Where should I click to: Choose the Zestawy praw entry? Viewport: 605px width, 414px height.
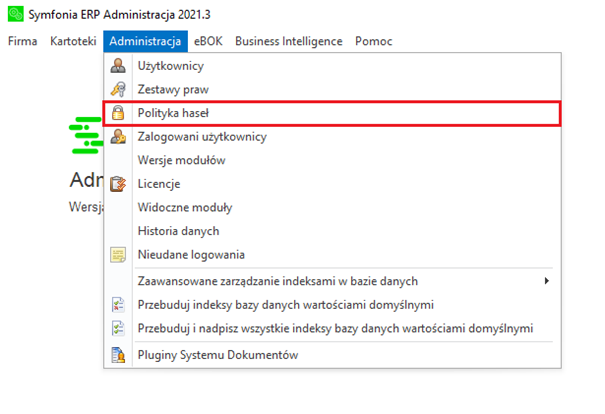[x=332, y=89]
